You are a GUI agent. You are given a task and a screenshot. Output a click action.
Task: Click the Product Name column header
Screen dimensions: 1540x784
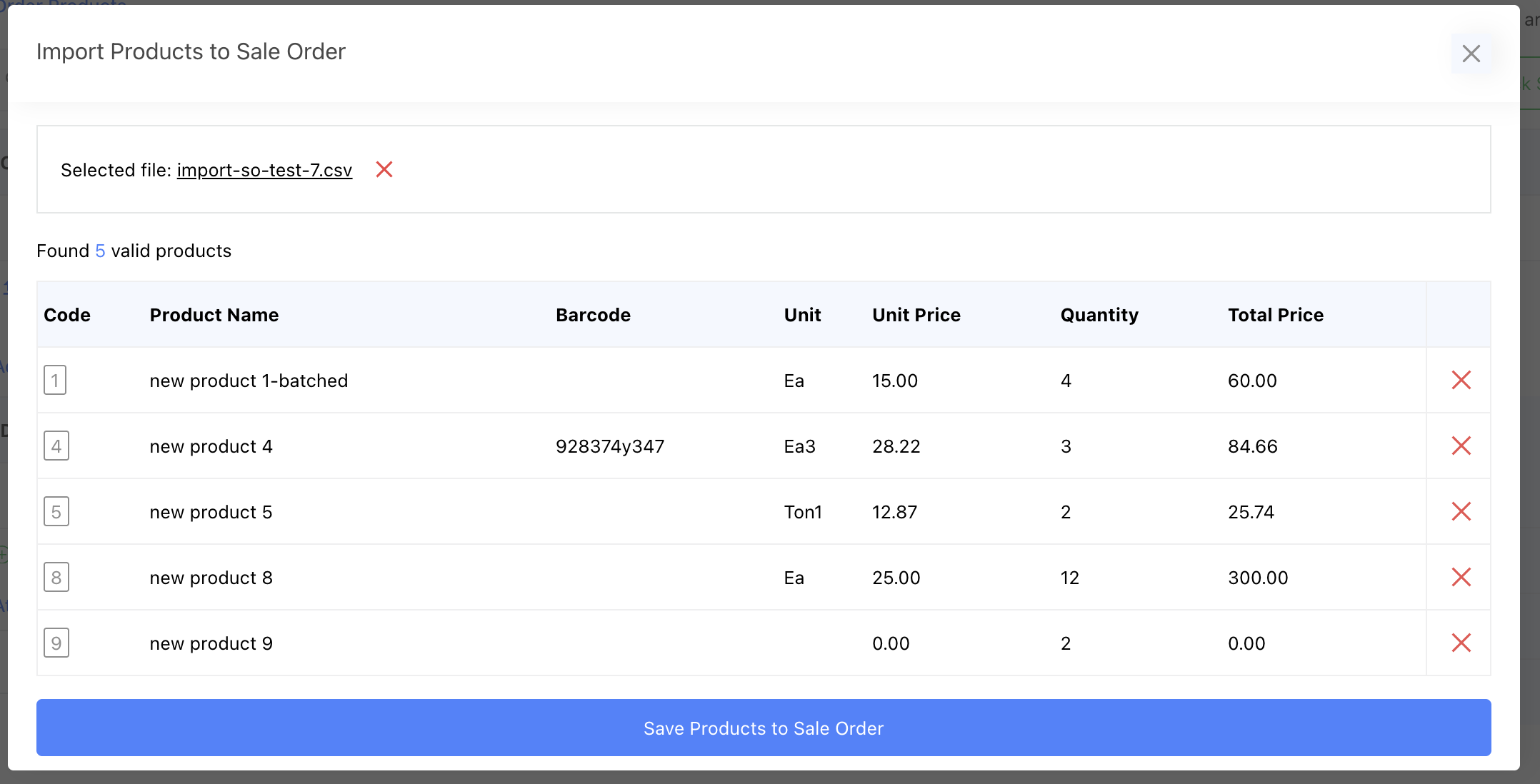click(214, 315)
